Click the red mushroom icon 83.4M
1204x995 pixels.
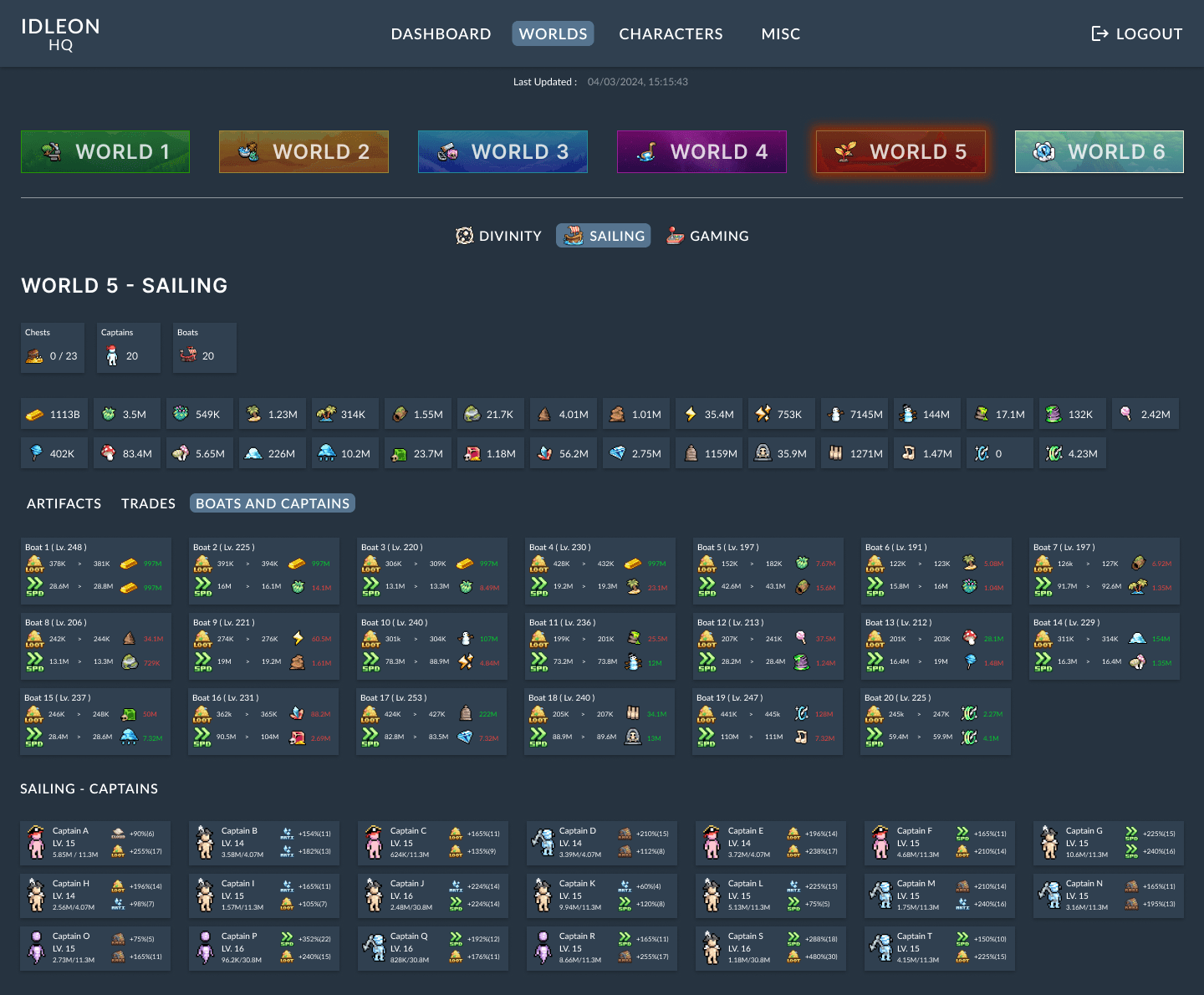(x=108, y=453)
